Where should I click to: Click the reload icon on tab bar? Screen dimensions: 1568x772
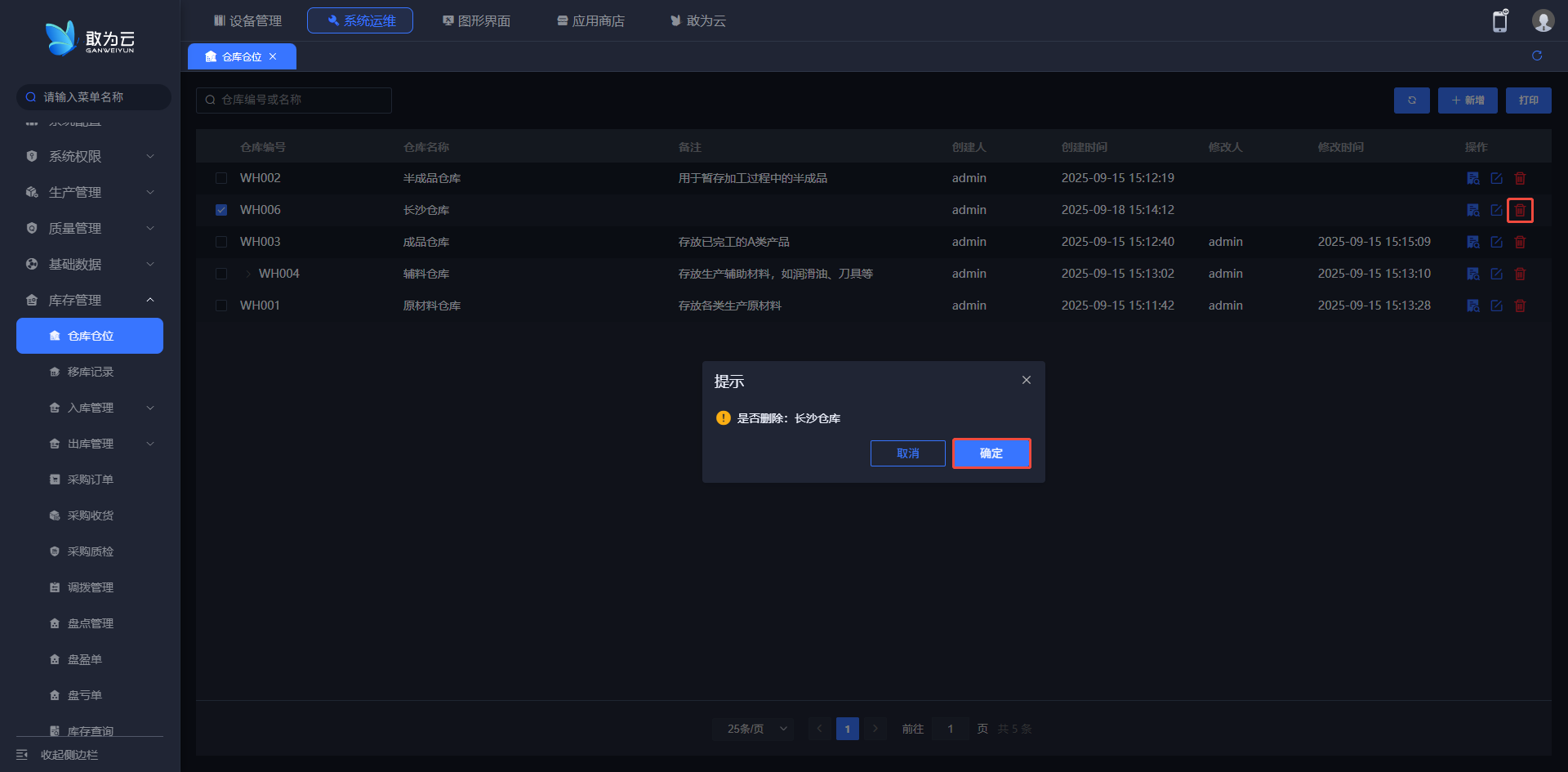tap(1537, 56)
